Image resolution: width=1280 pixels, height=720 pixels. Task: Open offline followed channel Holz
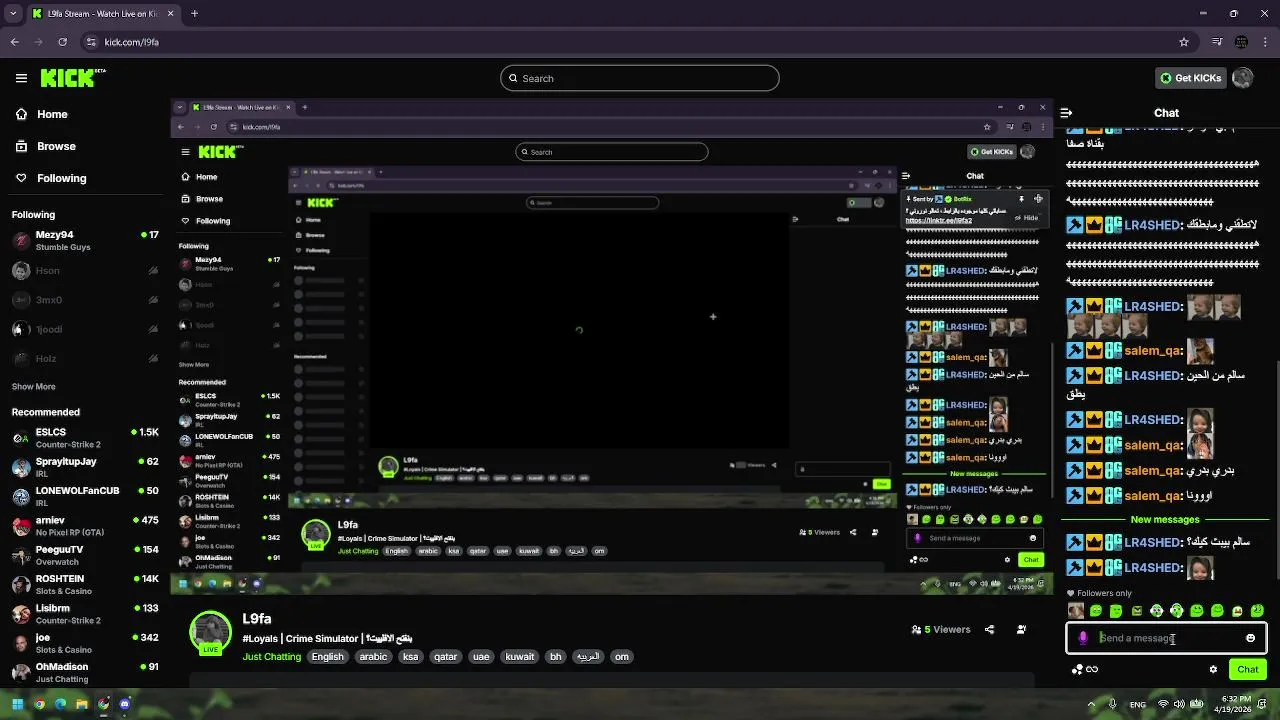click(85, 358)
